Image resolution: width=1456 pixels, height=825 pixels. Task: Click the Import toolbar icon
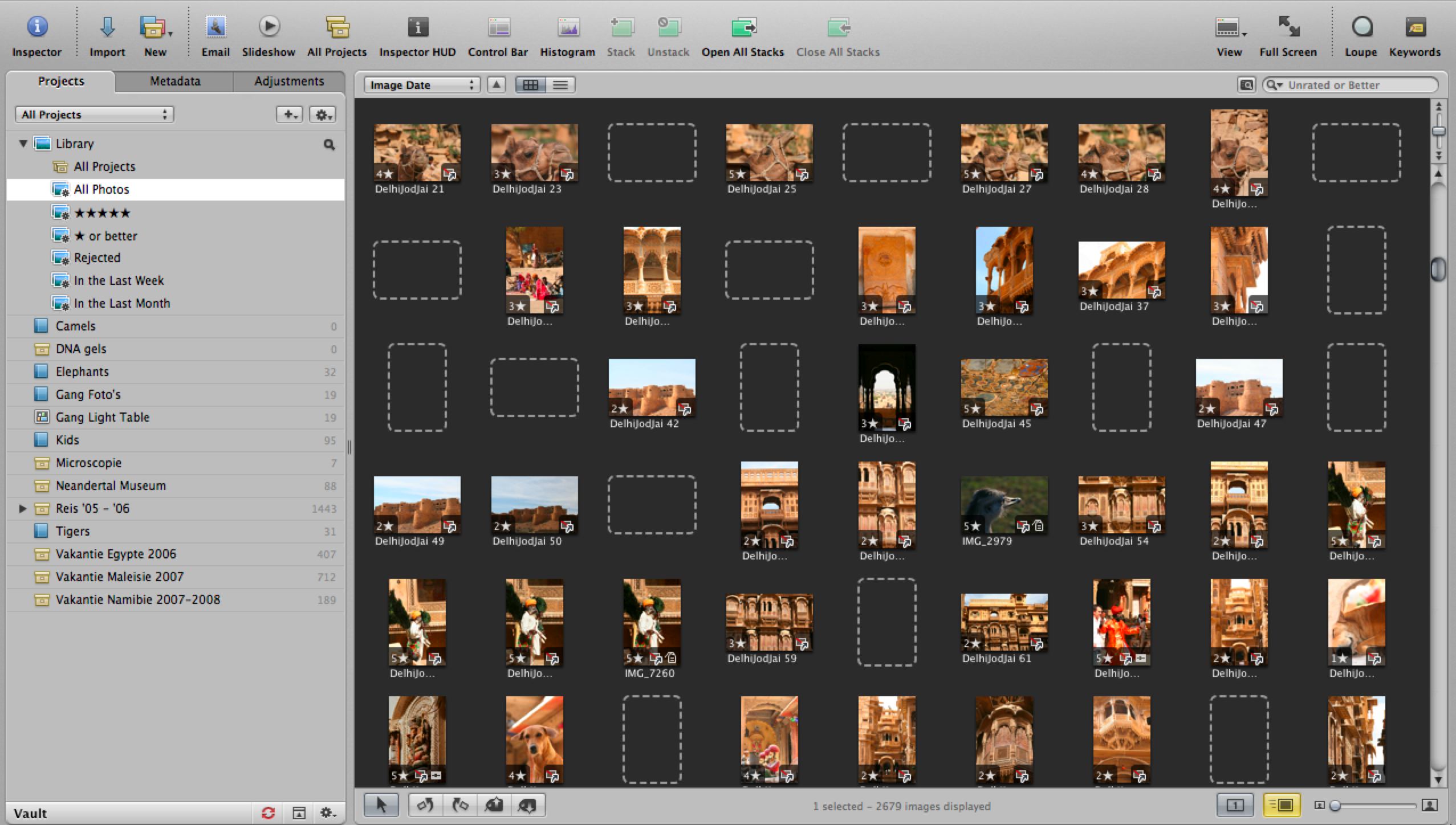coord(107,27)
